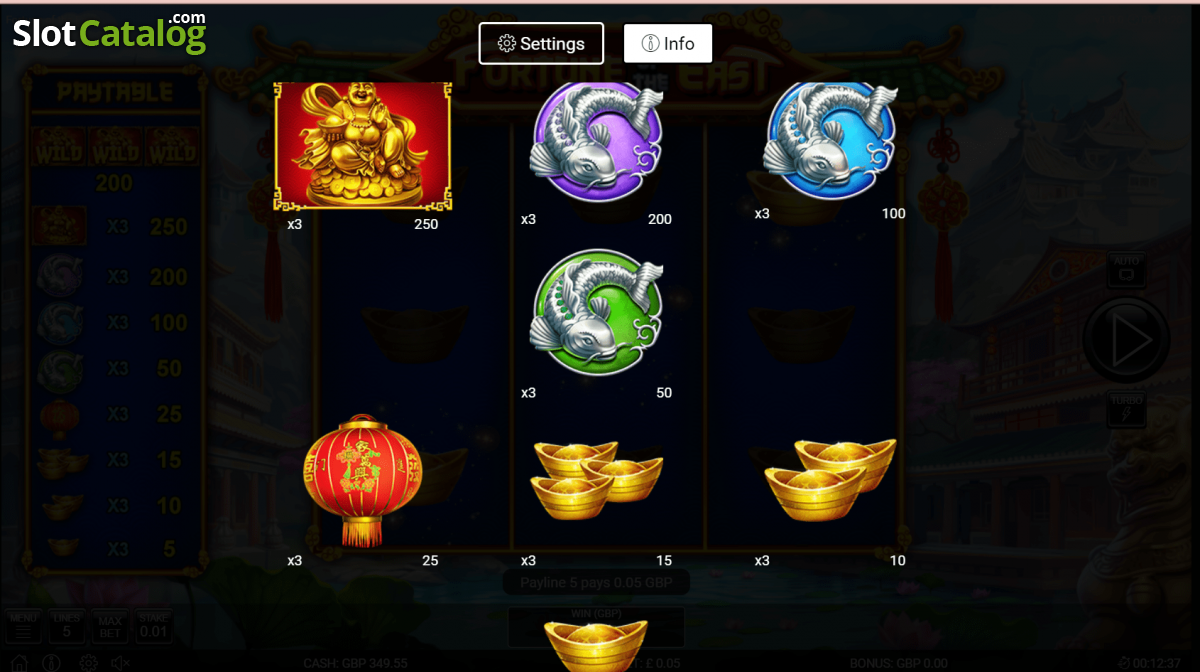
Task: Toggle the muted speaker icon
Action: point(122,663)
